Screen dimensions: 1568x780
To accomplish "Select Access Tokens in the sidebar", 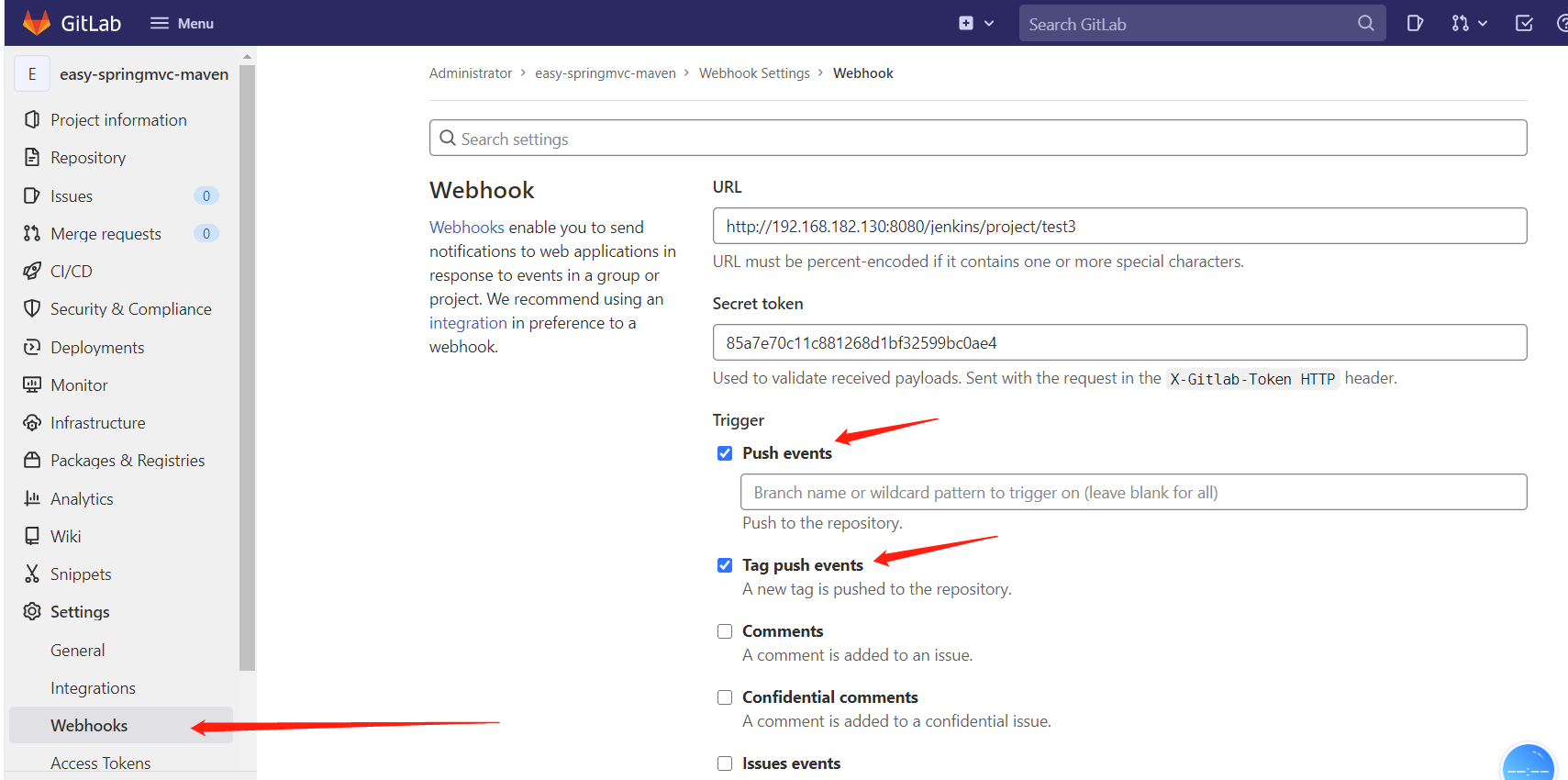I will tap(100, 763).
